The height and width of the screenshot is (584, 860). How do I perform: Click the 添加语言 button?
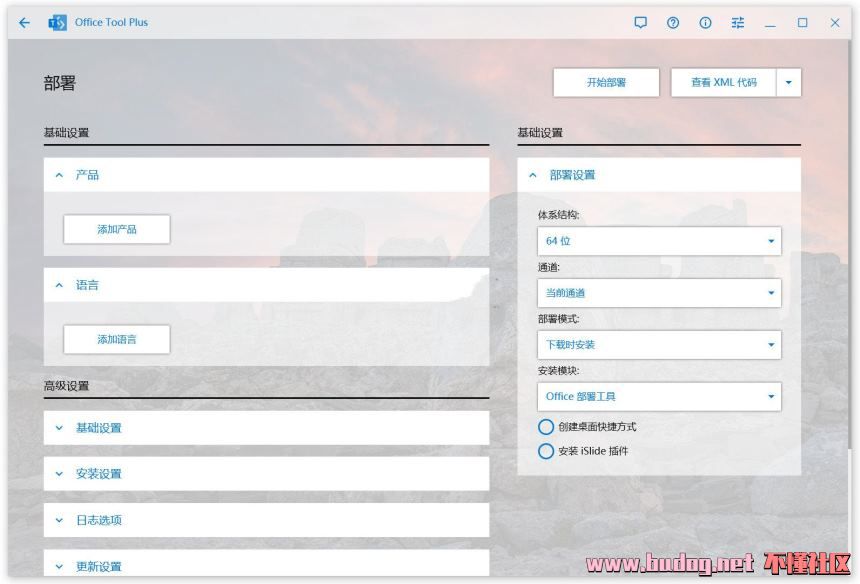click(117, 340)
